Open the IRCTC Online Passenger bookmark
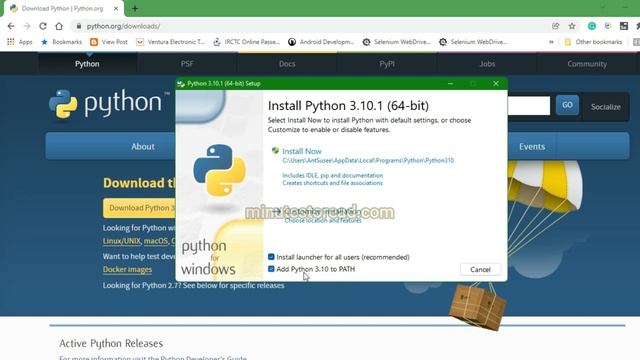The width and height of the screenshot is (640, 360). (247, 42)
